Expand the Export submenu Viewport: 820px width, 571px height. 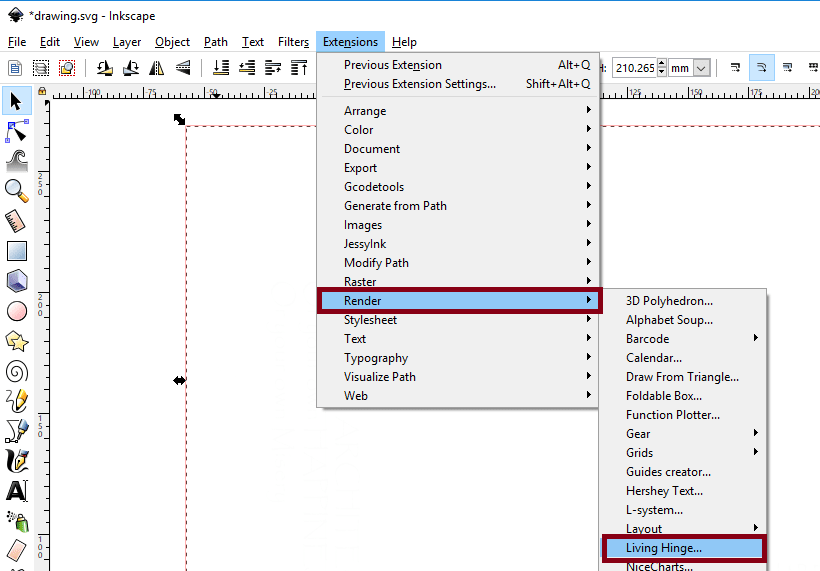pos(457,167)
